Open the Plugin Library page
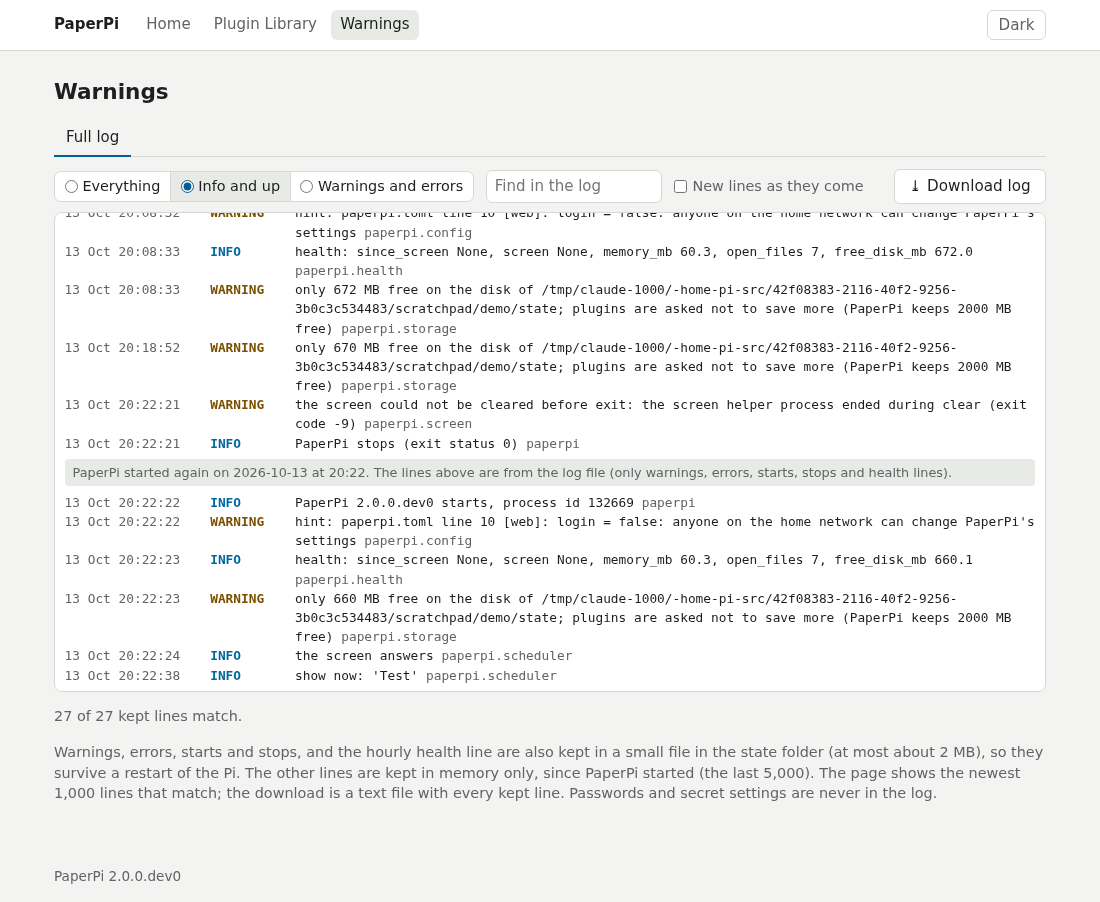The height and width of the screenshot is (902, 1100). click(x=265, y=24)
